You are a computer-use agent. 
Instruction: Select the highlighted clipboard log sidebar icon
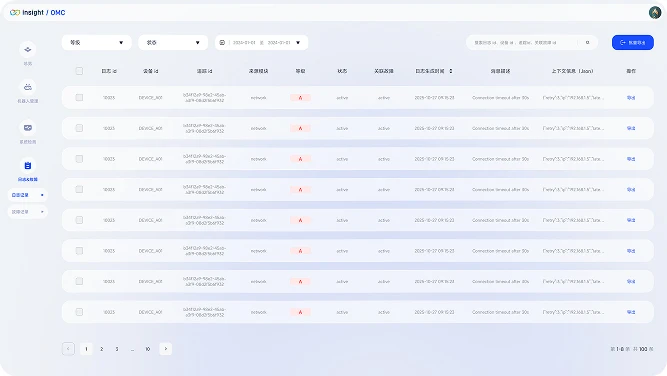[28, 165]
